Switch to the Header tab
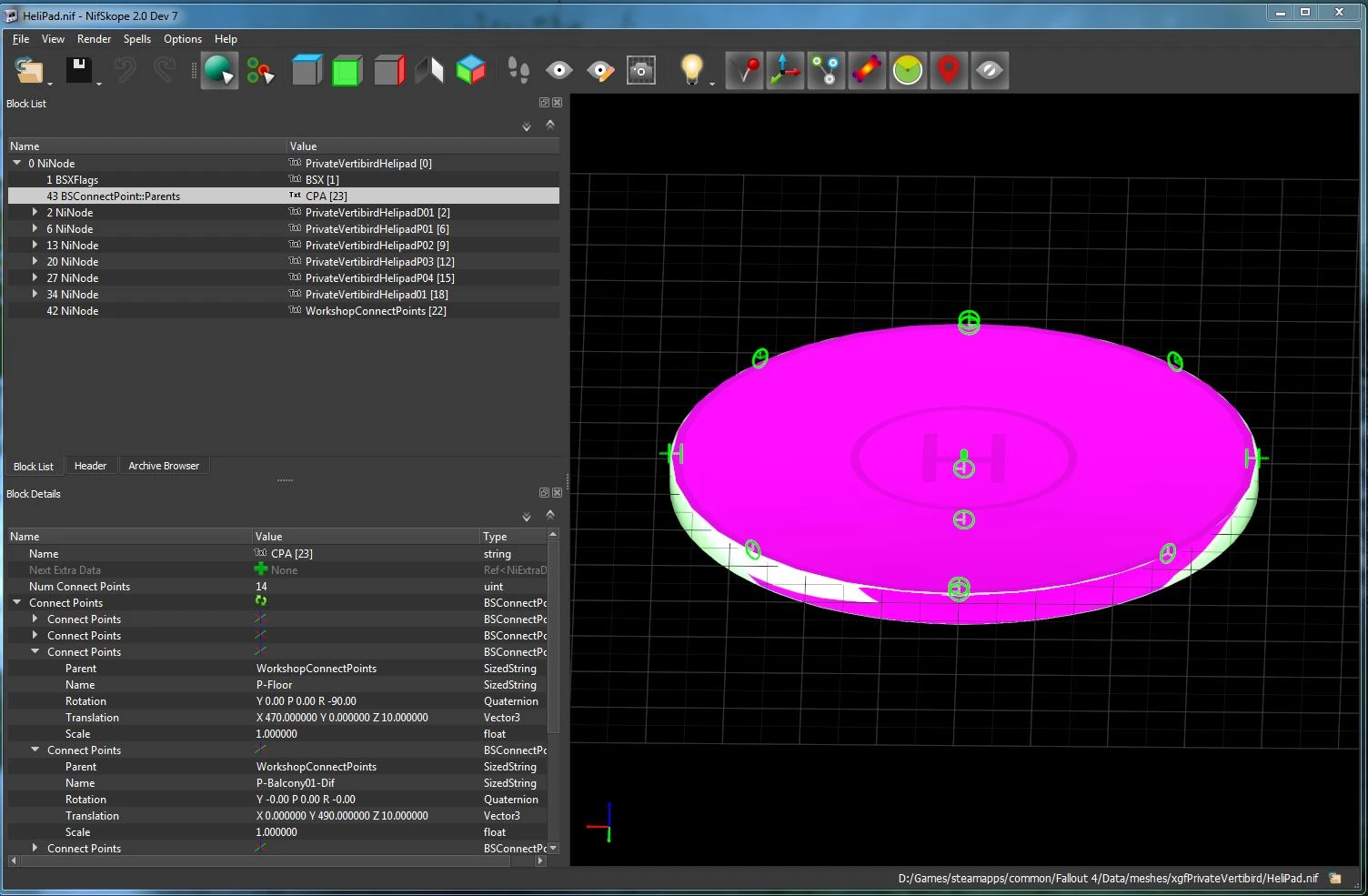 pos(90,466)
